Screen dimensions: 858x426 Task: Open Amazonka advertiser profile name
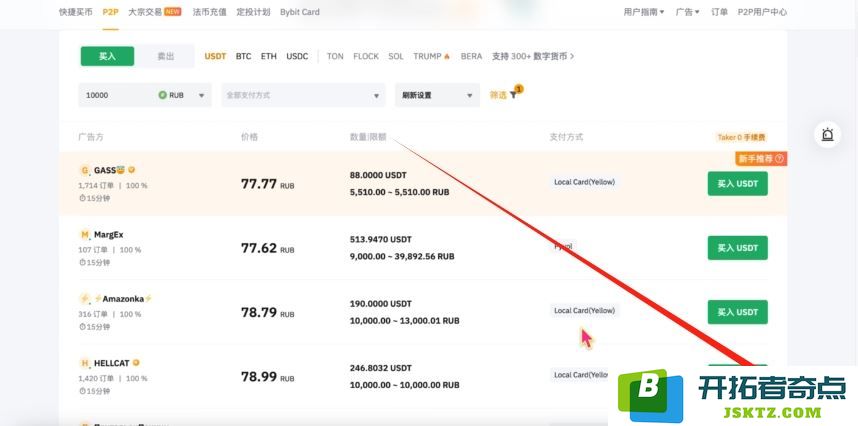pyautogui.click(x=123, y=299)
